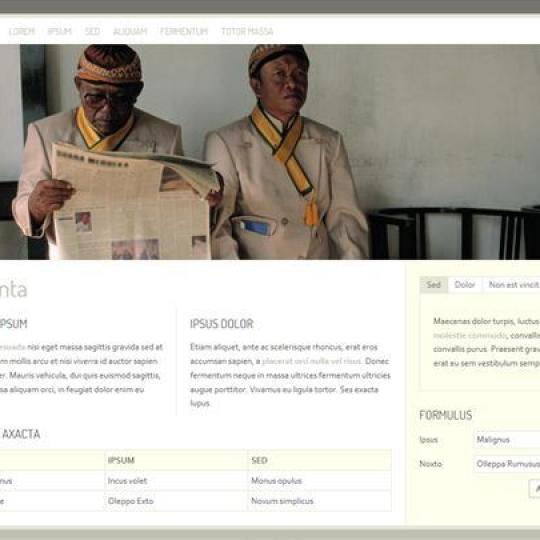Select the TOTOR MASSA menu item
This screenshot has height=540, width=540.
[247, 31]
